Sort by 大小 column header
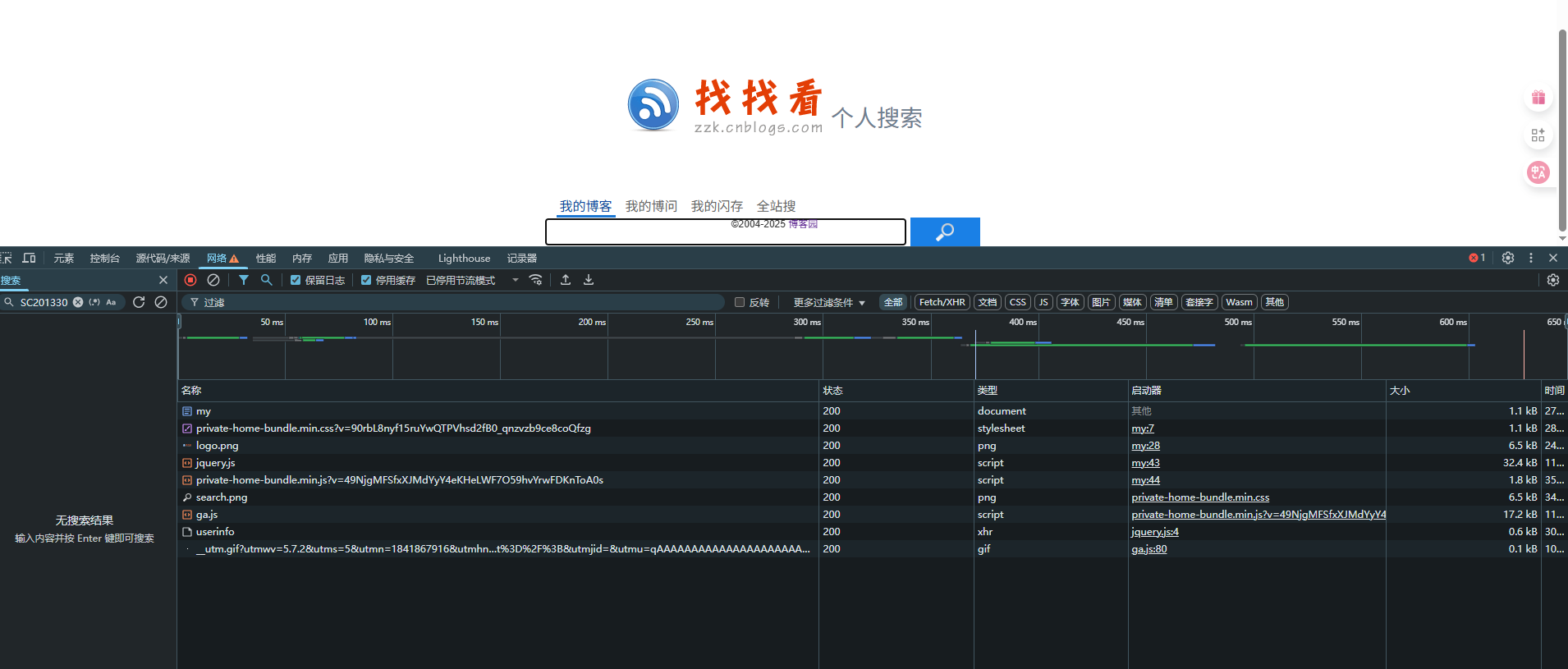This screenshot has height=669, width=1568. click(x=1463, y=391)
